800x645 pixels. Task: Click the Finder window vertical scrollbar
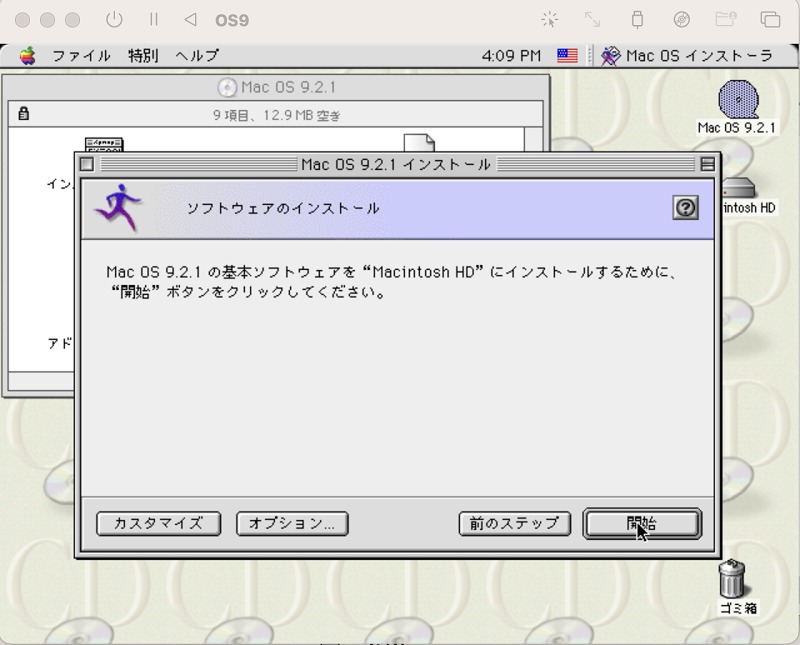[x=534, y=139]
